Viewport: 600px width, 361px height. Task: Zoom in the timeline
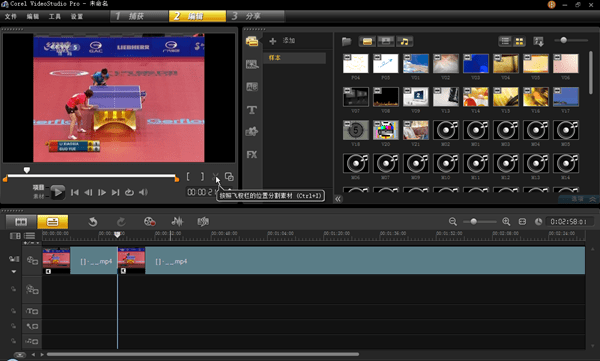[506, 222]
